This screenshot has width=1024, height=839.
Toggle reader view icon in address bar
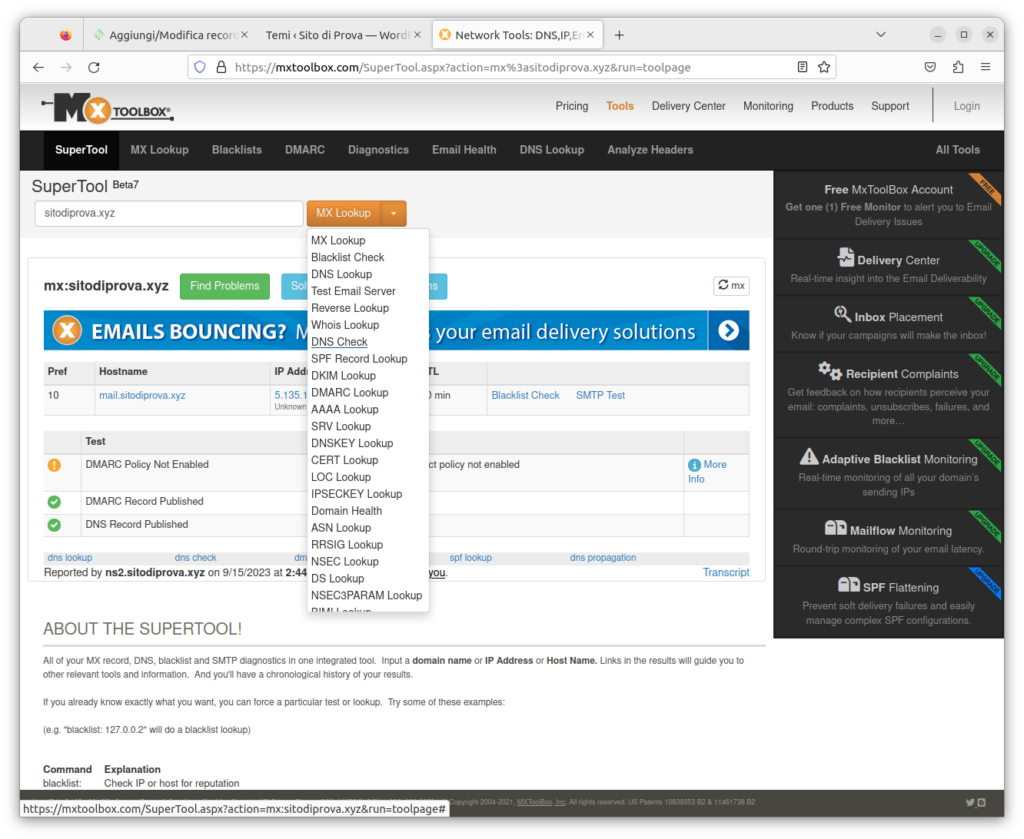(803, 67)
